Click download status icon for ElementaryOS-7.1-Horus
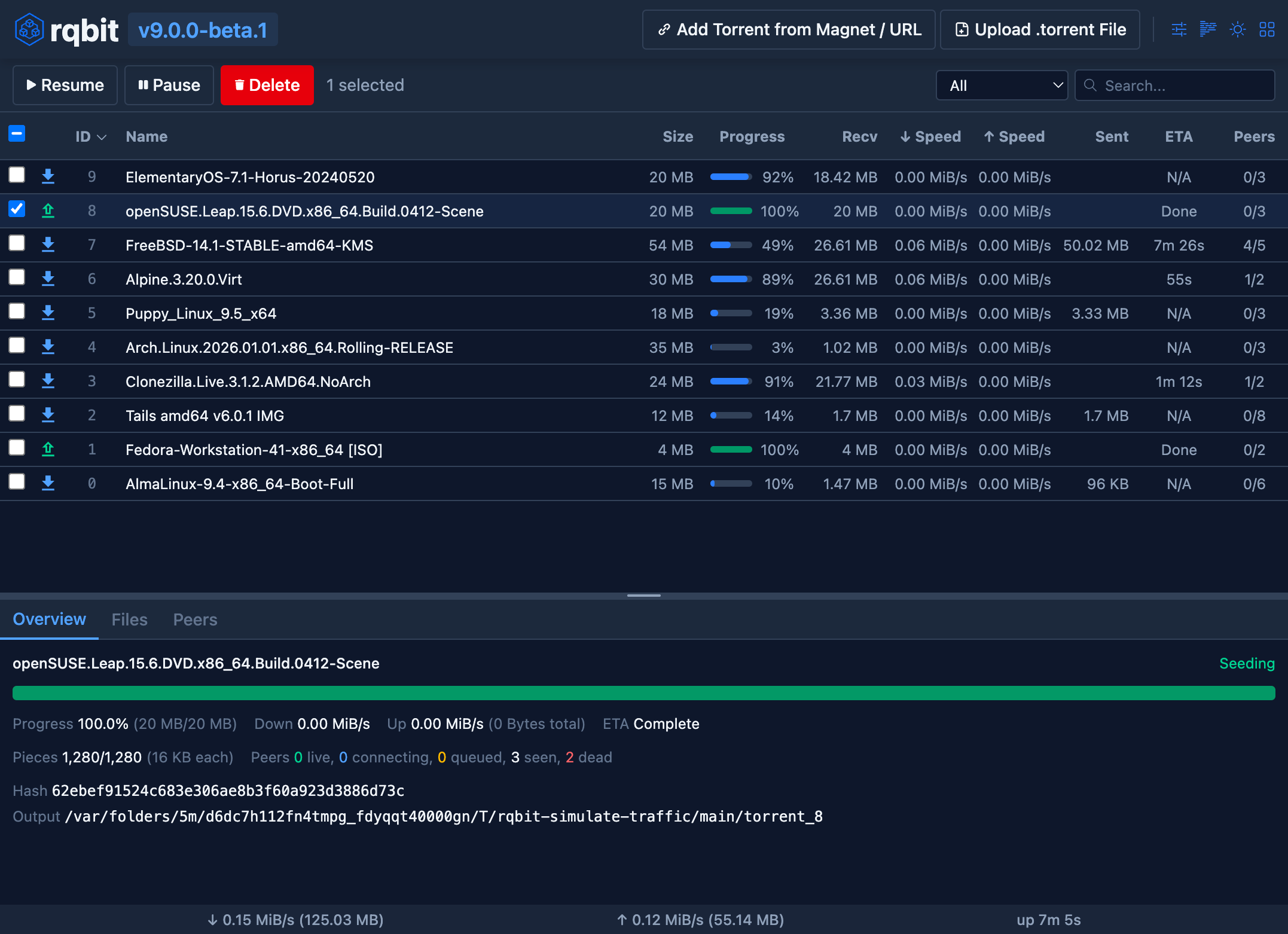 coord(48,176)
